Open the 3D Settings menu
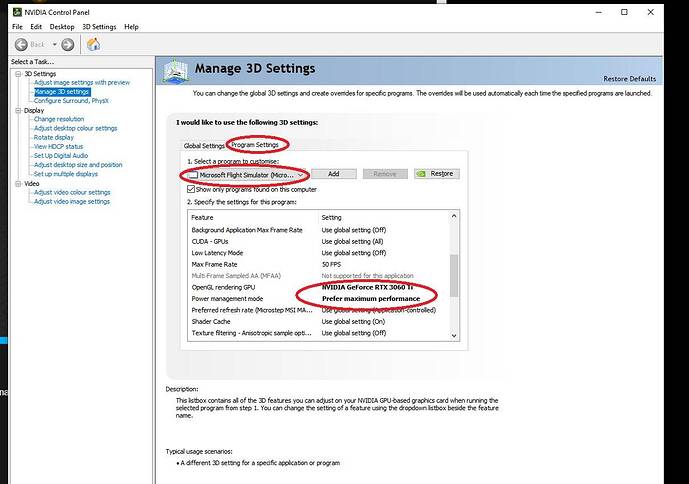Viewport: 689px width, 484px height. pos(99,27)
